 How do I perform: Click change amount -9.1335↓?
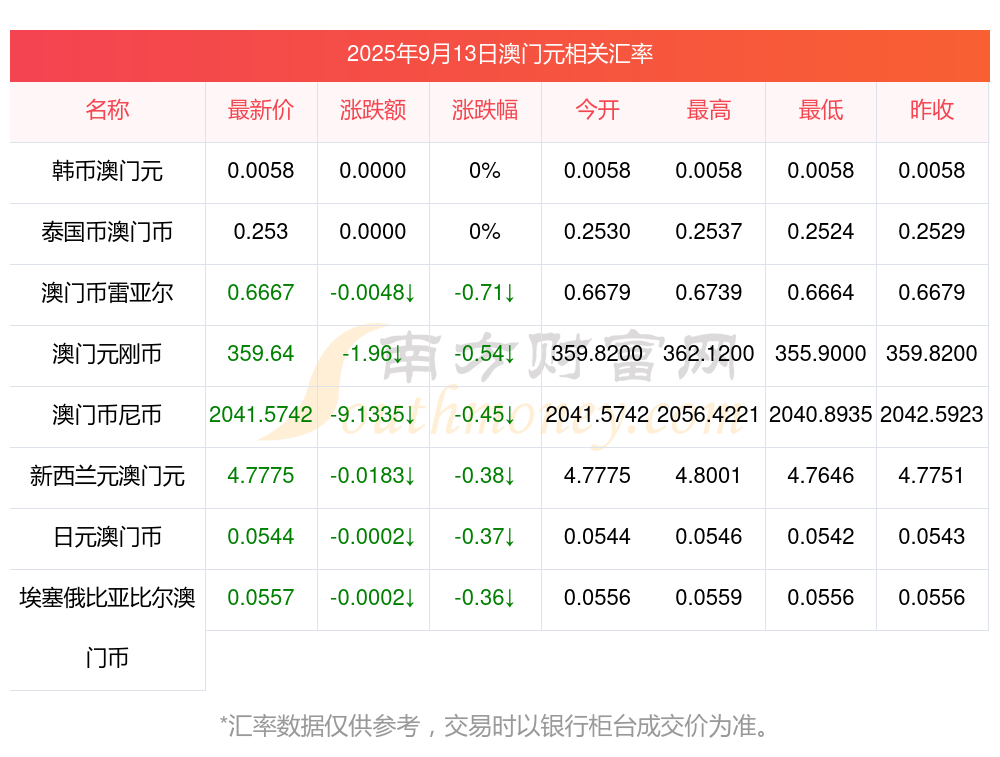pyautogui.click(x=373, y=415)
